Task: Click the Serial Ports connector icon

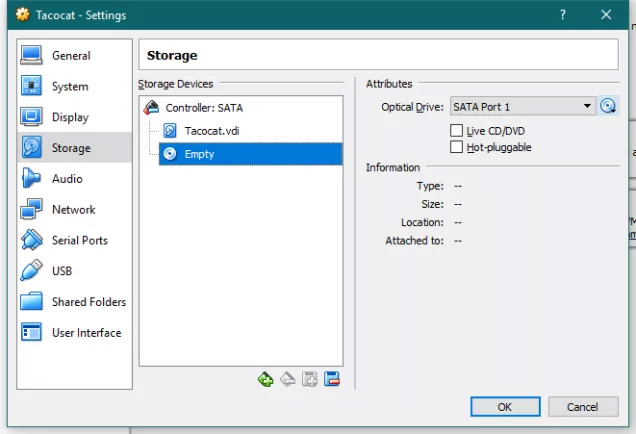Action: pyautogui.click(x=31, y=240)
